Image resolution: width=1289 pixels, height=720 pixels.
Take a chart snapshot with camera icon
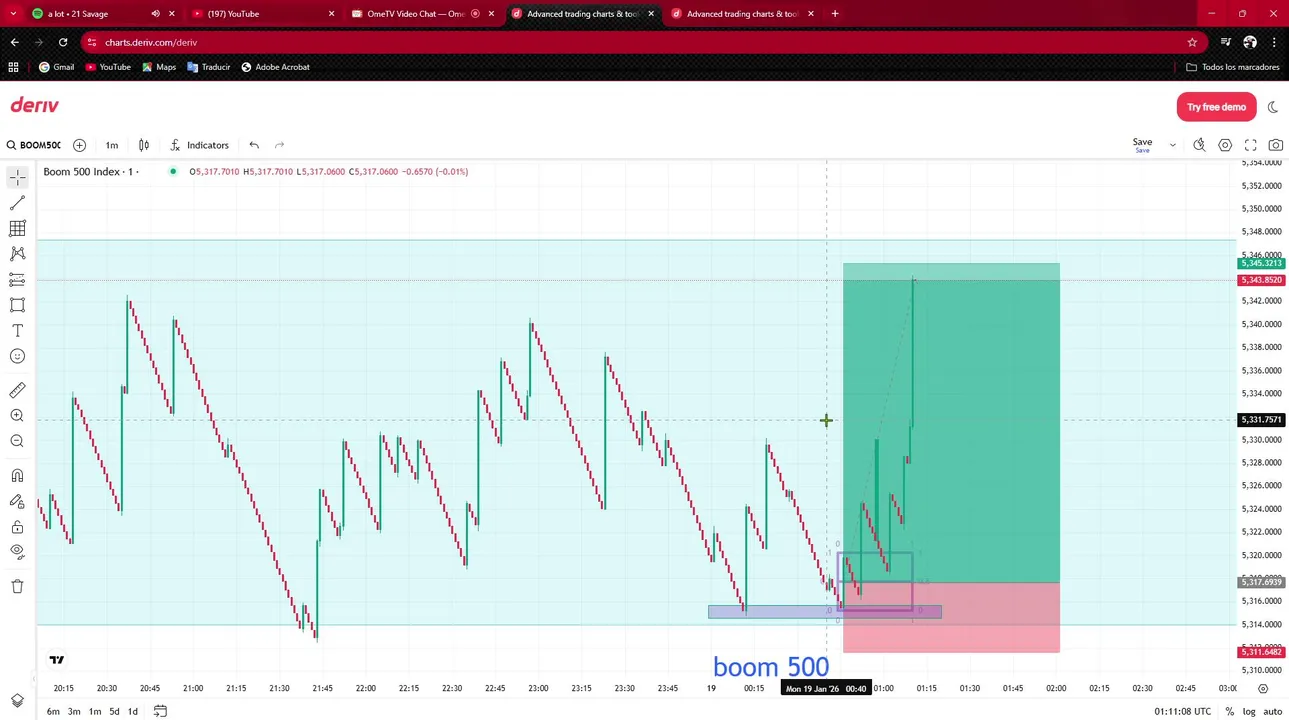click(x=1276, y=145)
